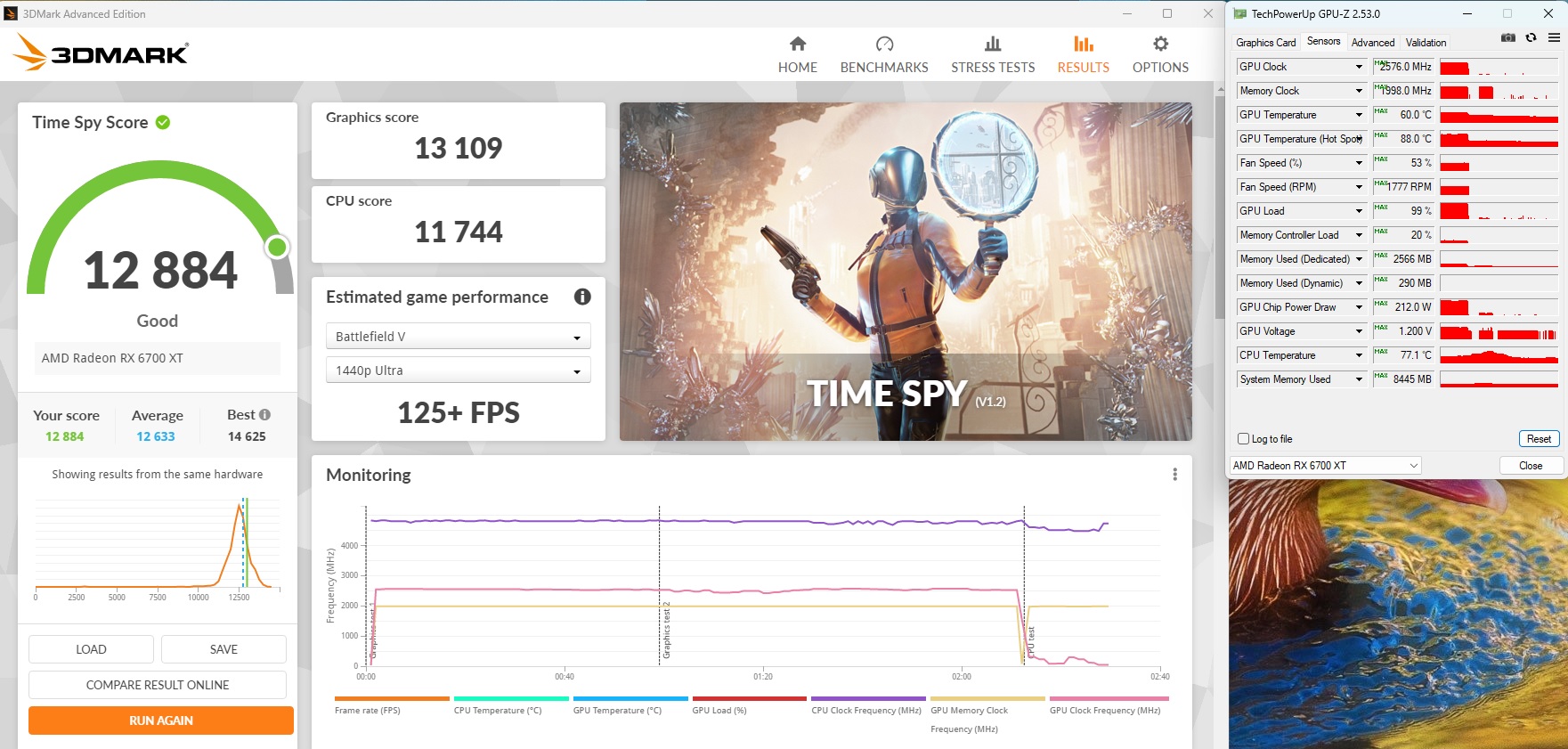This screenshot has height=749, width=1568.
Task: Switch to the Validation tab
Action: coord(1426,43)
